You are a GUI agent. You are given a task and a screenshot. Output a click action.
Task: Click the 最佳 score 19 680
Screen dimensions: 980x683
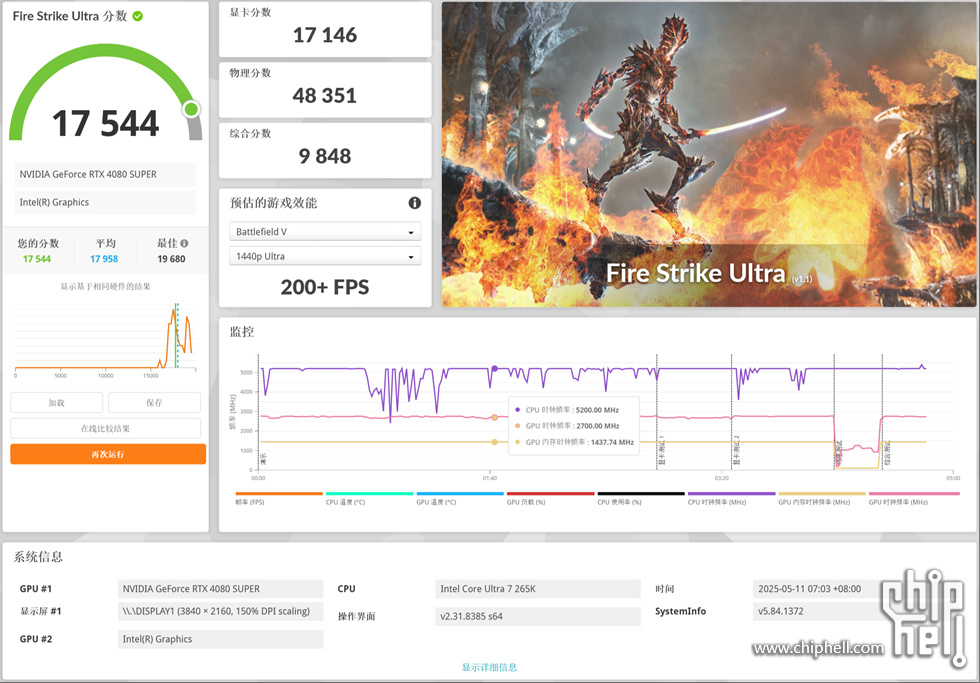coord(171,259)
